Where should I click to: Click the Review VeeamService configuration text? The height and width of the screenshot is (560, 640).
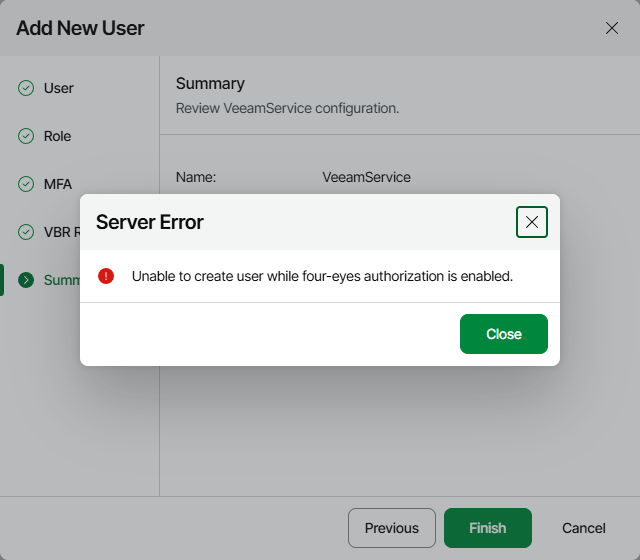tap(287, 109)
